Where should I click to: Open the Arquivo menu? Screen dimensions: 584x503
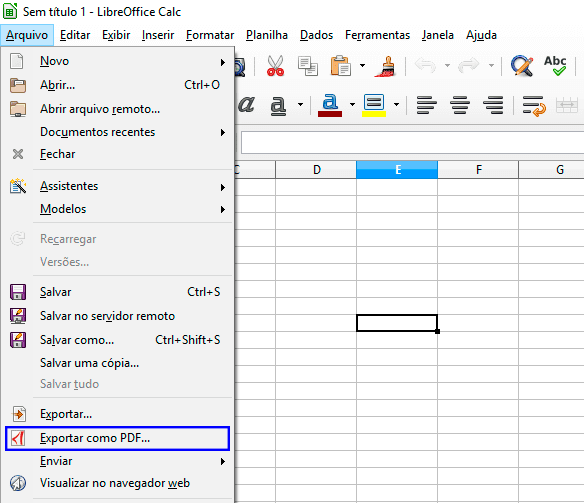click(x=27, y=35)
